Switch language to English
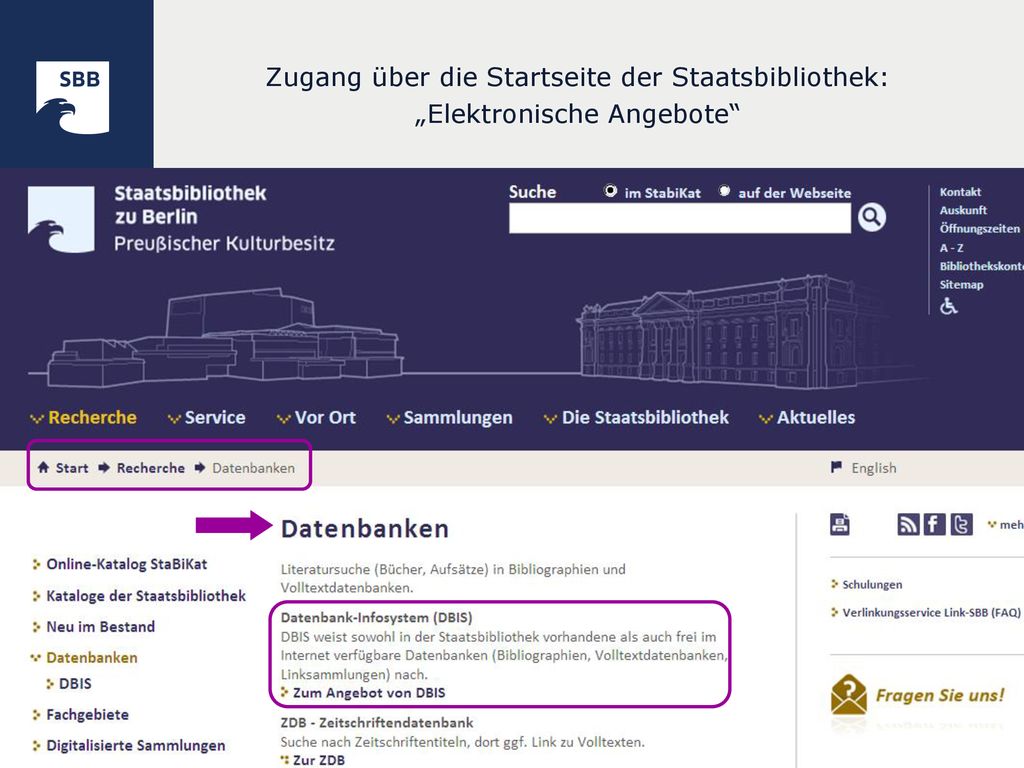The image size is (1024, 768). [x=874, y=468]
